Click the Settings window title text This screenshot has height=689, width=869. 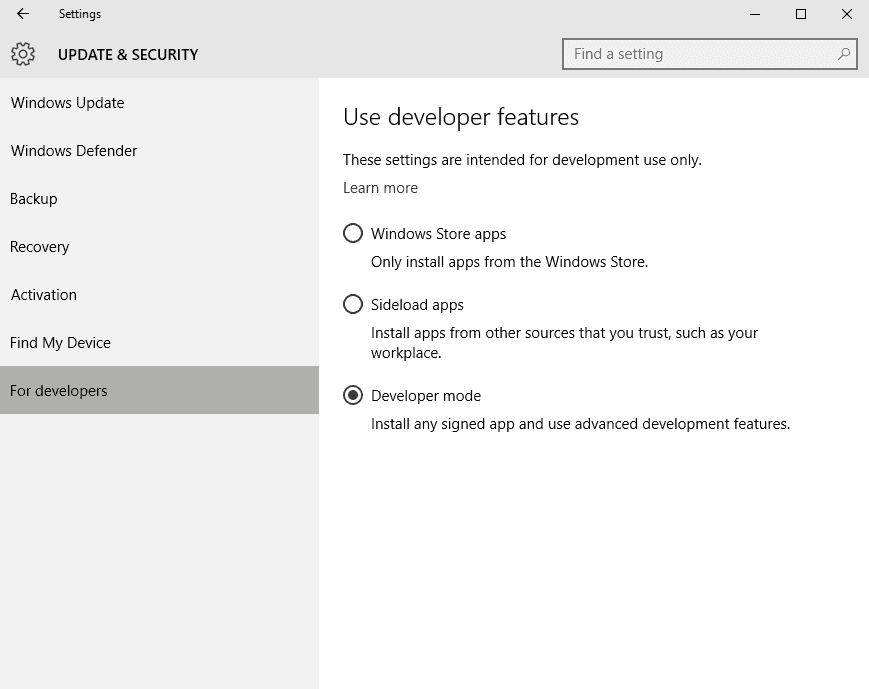click(80, 14)
